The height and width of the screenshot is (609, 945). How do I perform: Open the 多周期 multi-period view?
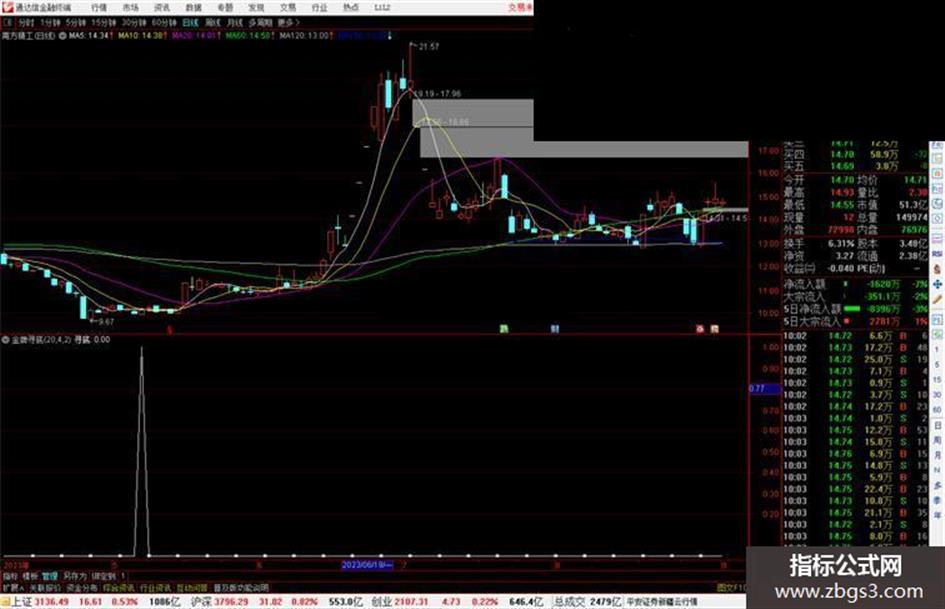[260, 23]
